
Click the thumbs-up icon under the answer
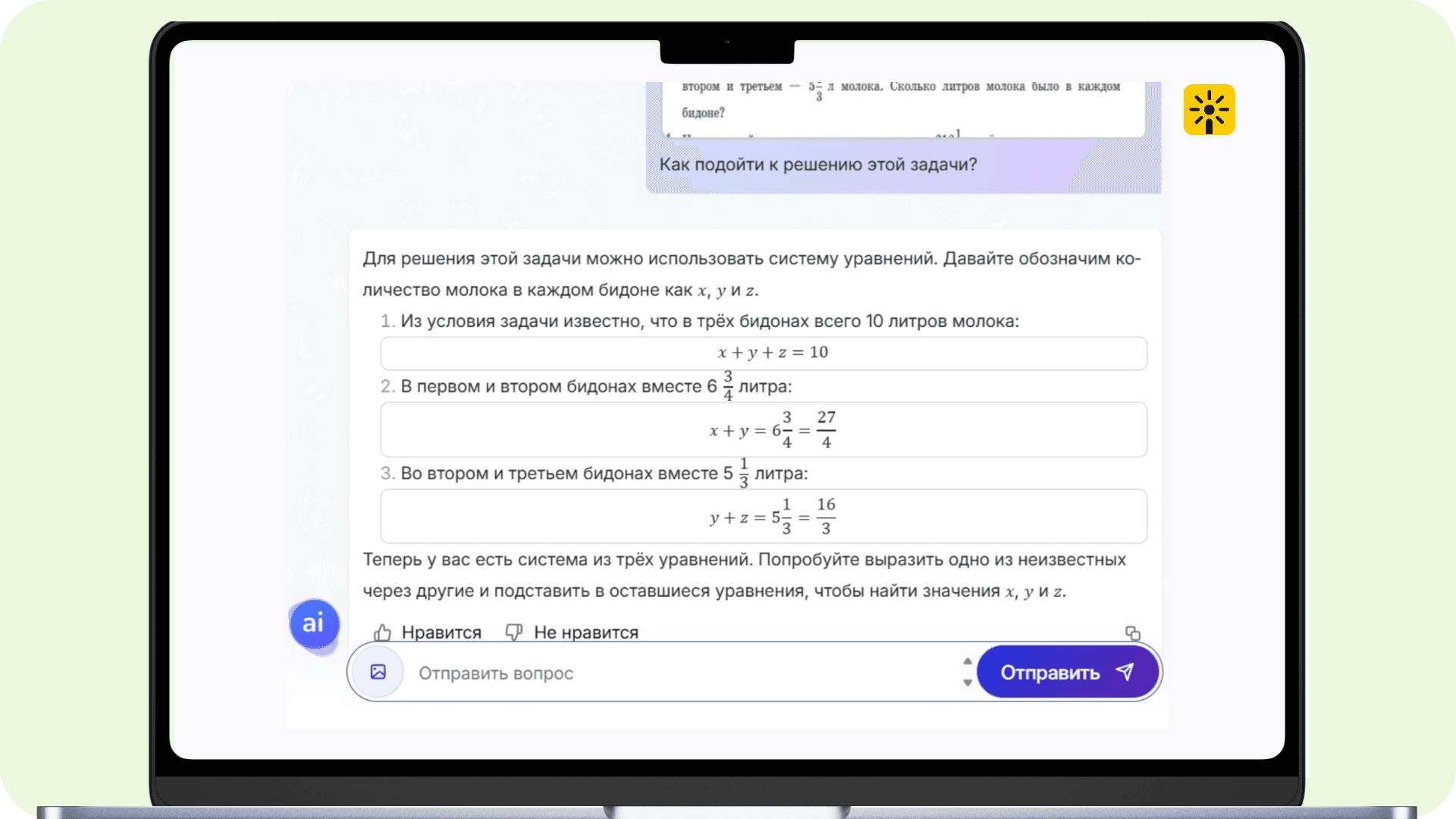pyautogui.click(x=383, y=632)
